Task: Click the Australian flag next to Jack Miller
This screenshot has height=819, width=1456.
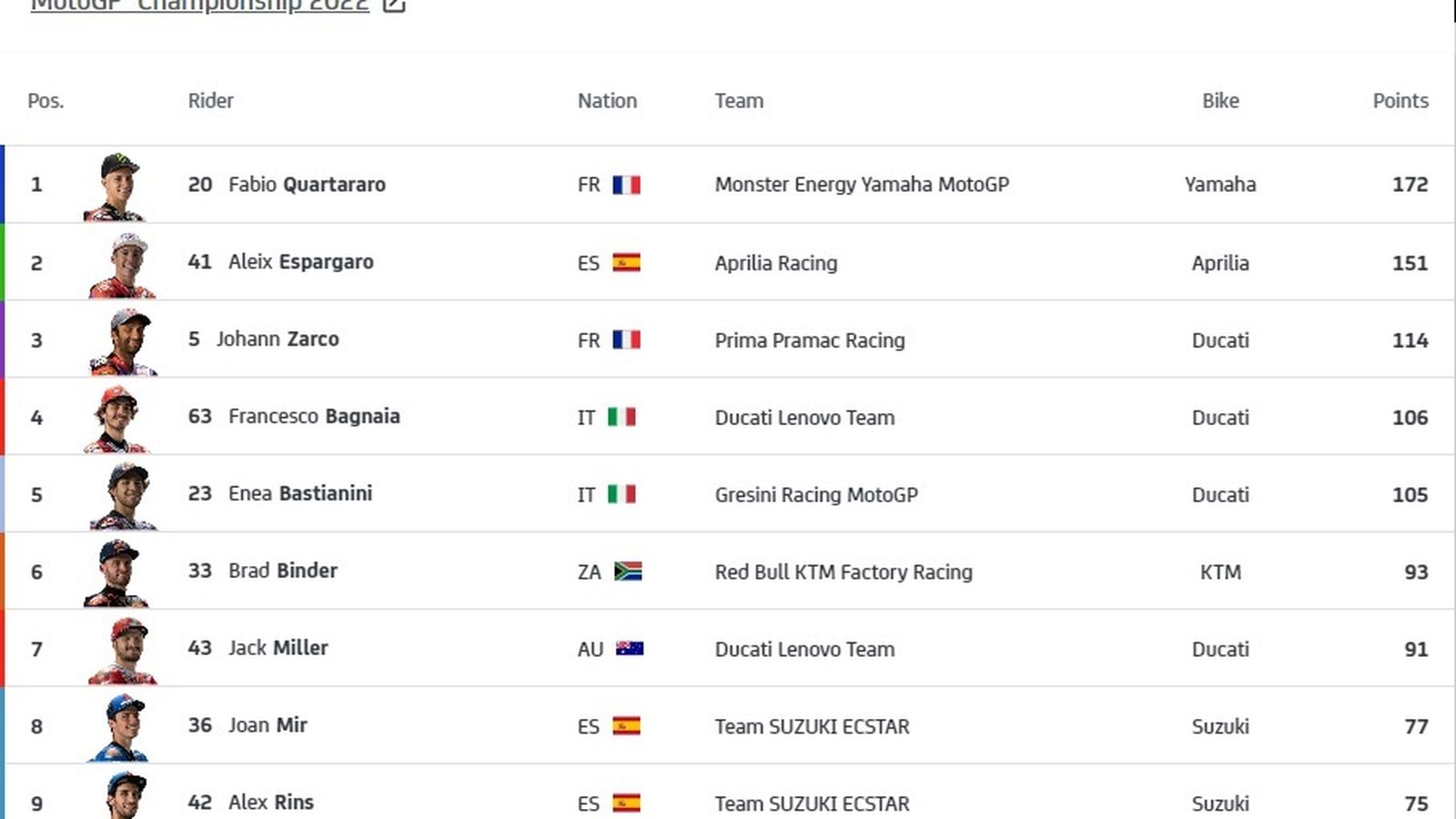Action: point(628,648)
